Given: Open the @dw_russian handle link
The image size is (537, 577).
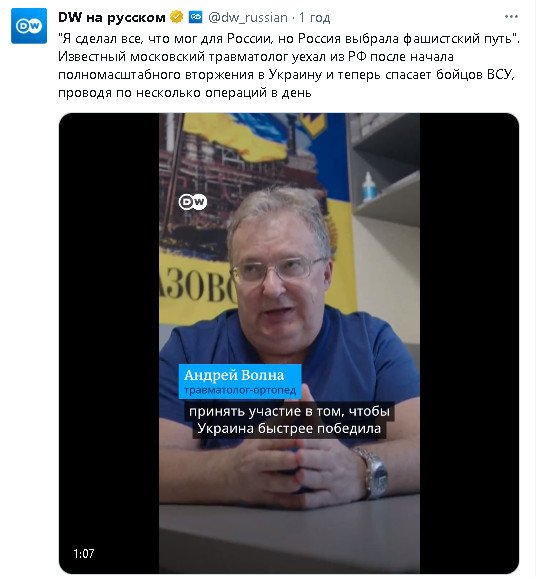Looking at the screenshot, I should 248,17.
